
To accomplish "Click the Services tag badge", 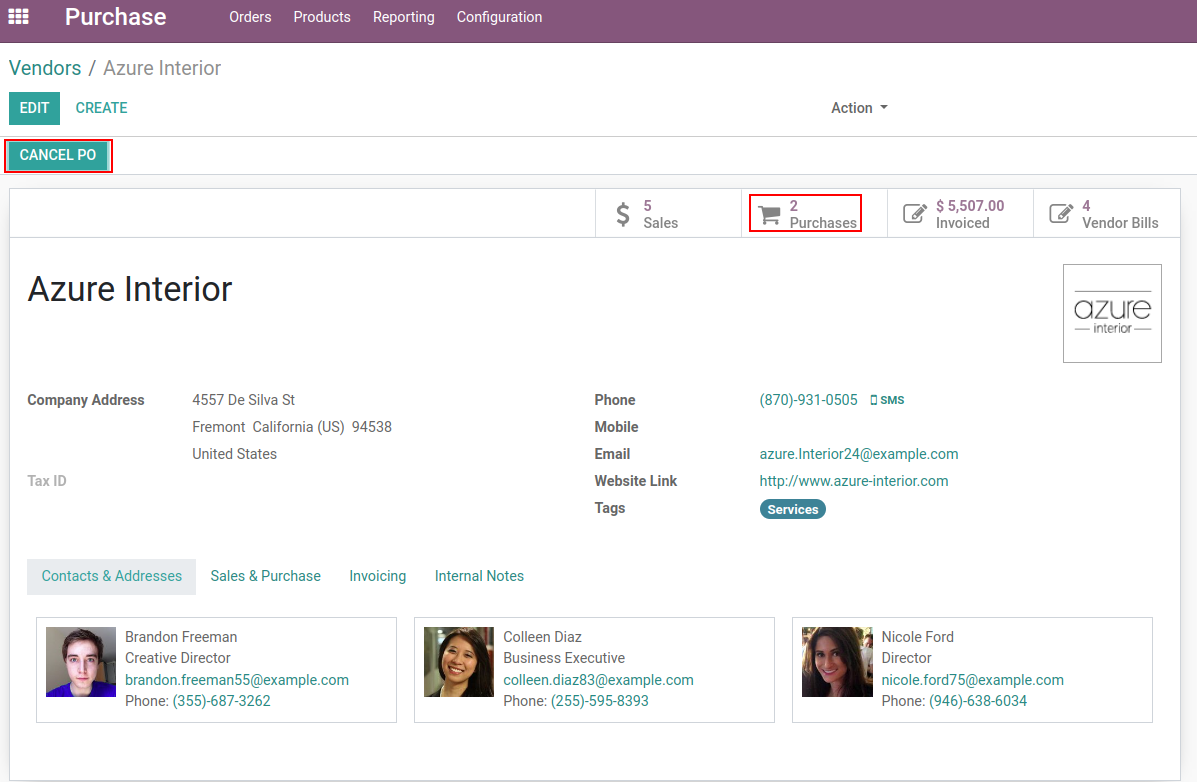I will coord(792,510).
